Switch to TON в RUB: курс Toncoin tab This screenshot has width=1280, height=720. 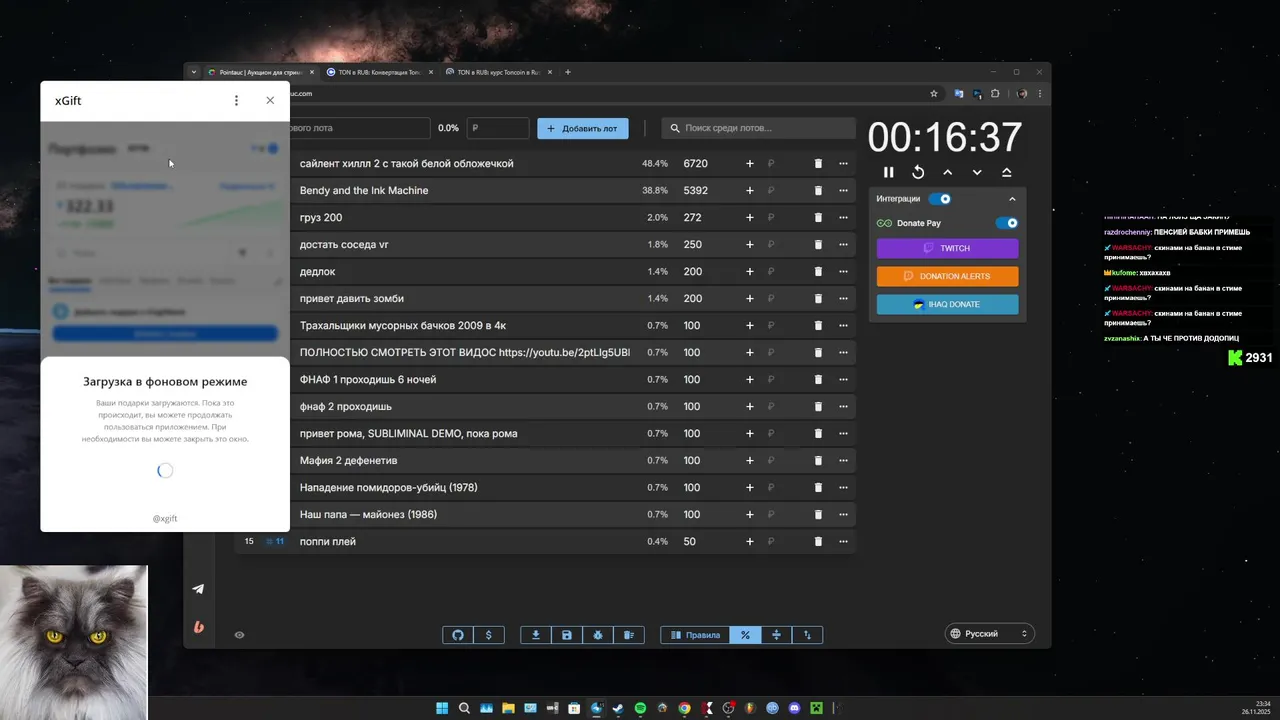[498, 72]
